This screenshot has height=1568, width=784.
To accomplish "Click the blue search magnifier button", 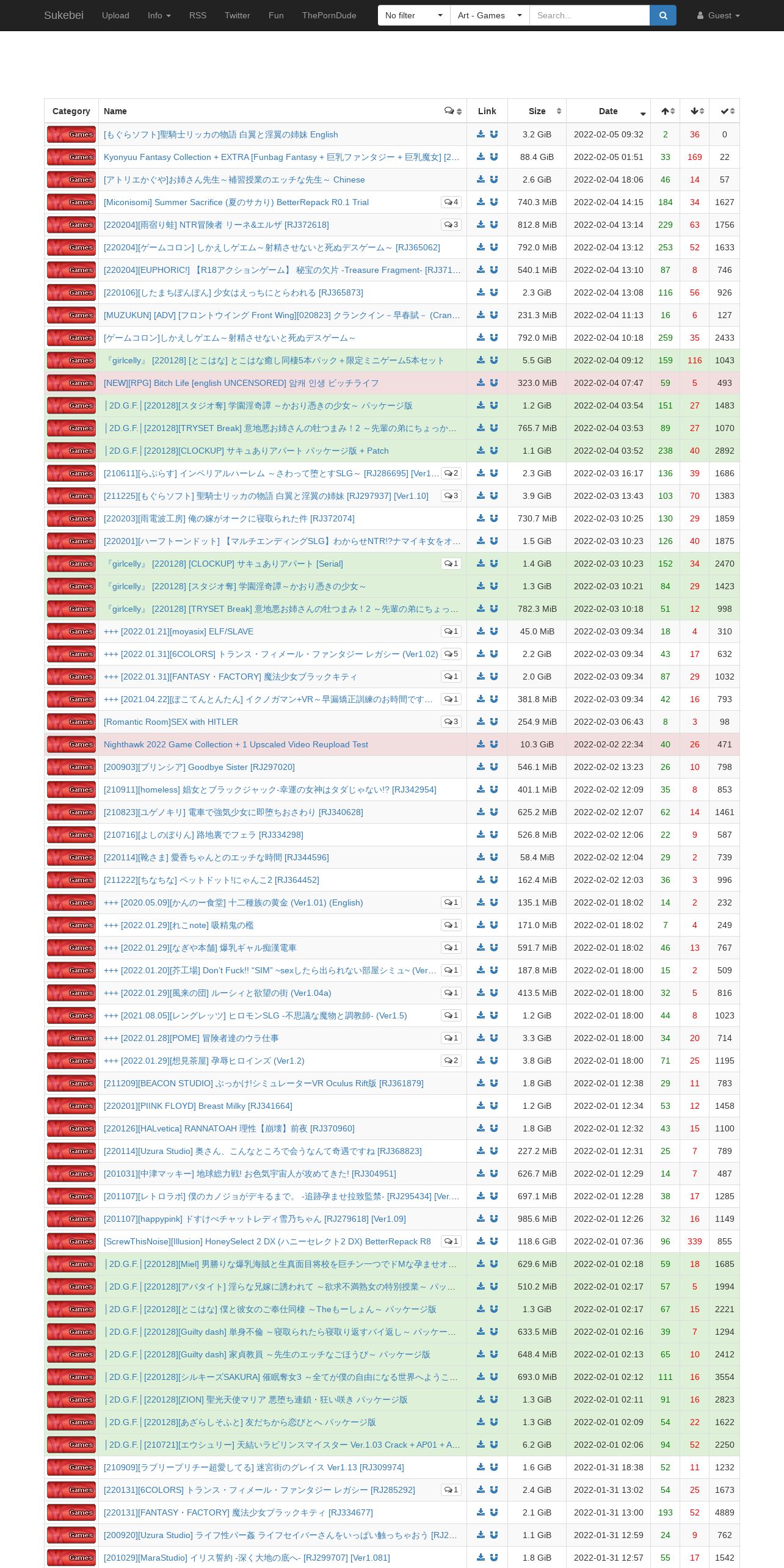I will [x=662, y=15].
